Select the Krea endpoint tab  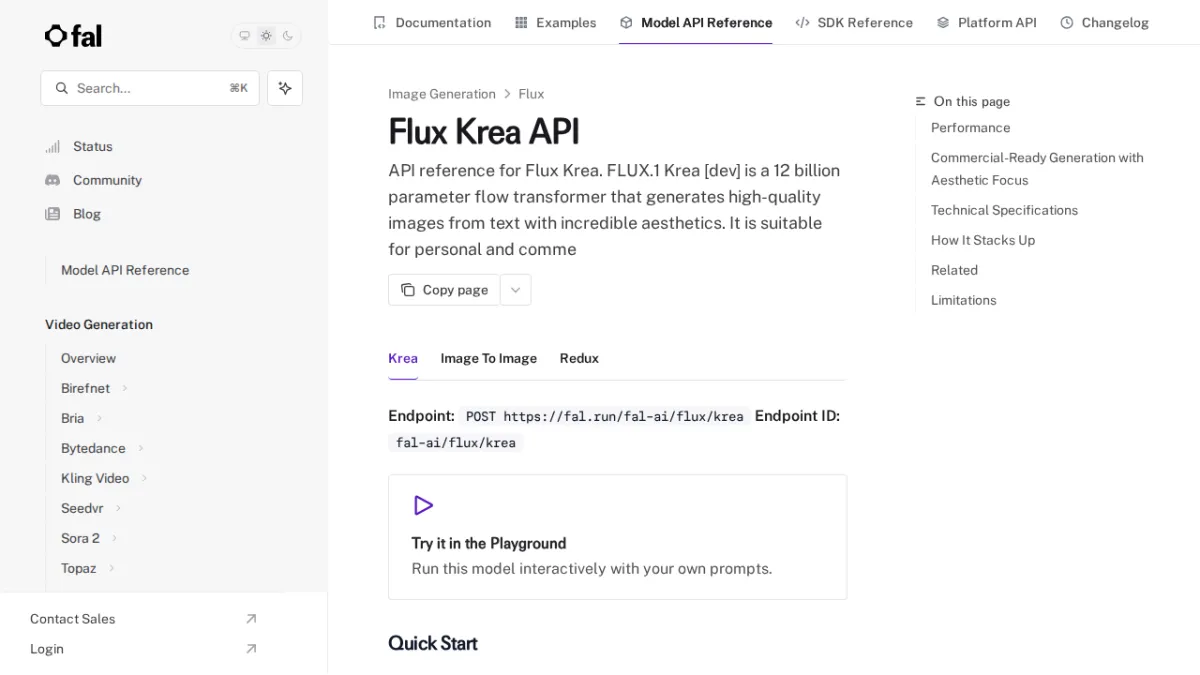(403, 358)
